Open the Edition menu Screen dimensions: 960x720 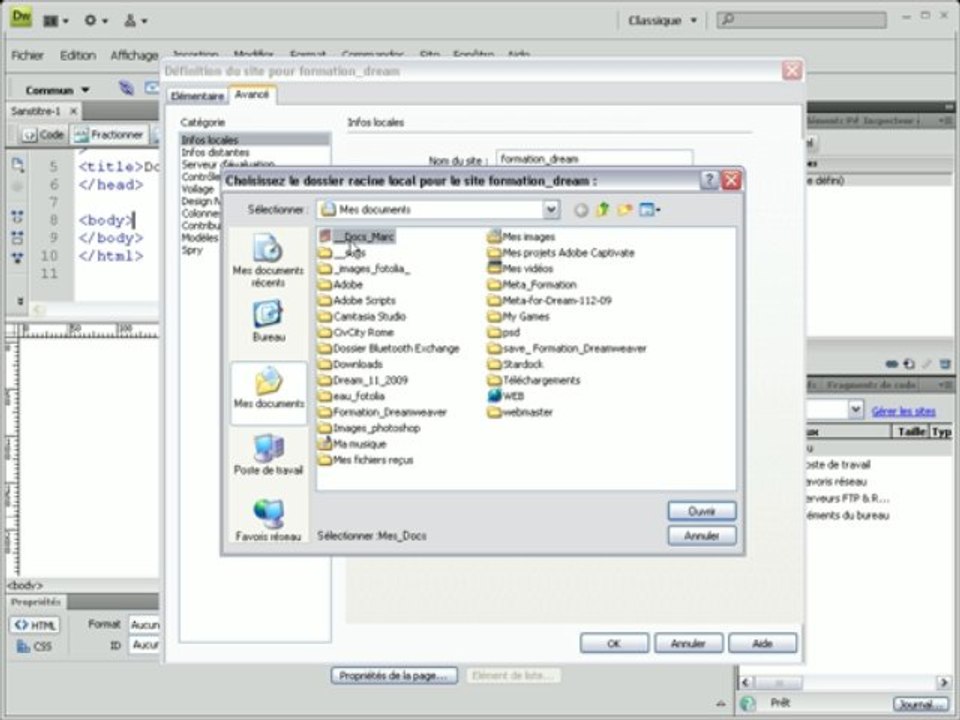pyautogui.click(x=78, y=55)
